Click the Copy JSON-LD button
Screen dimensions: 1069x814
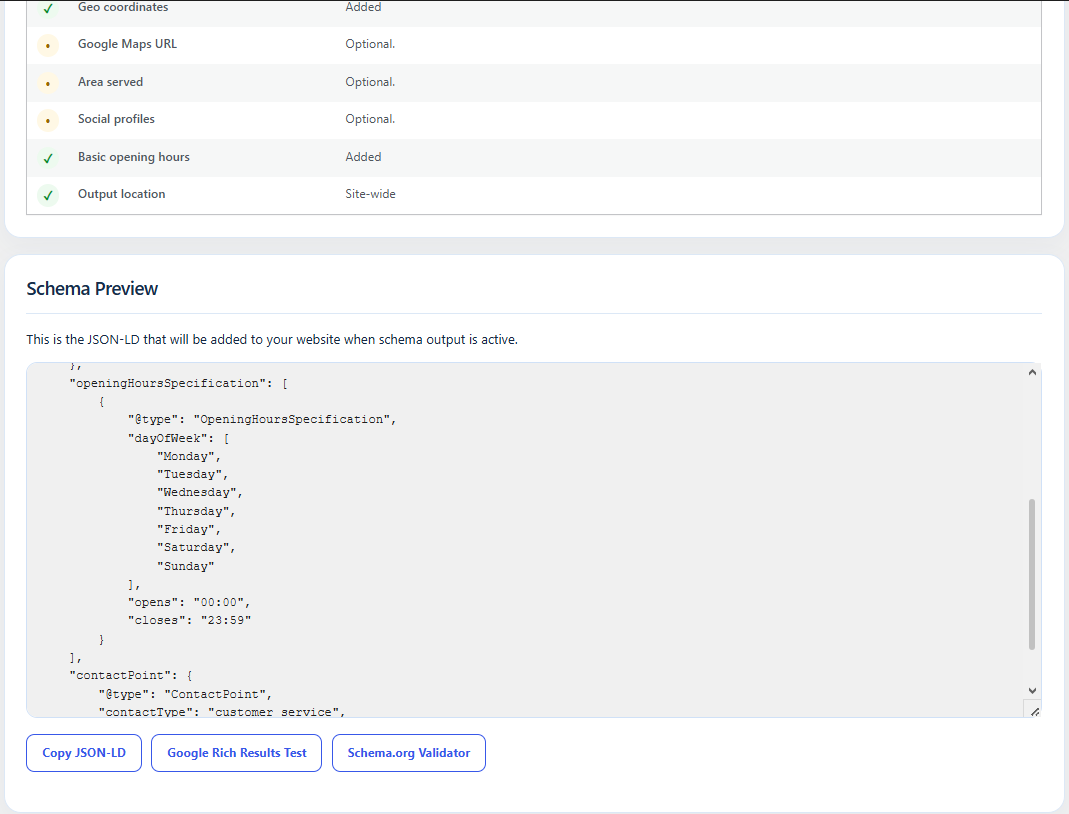pos(84,753)
